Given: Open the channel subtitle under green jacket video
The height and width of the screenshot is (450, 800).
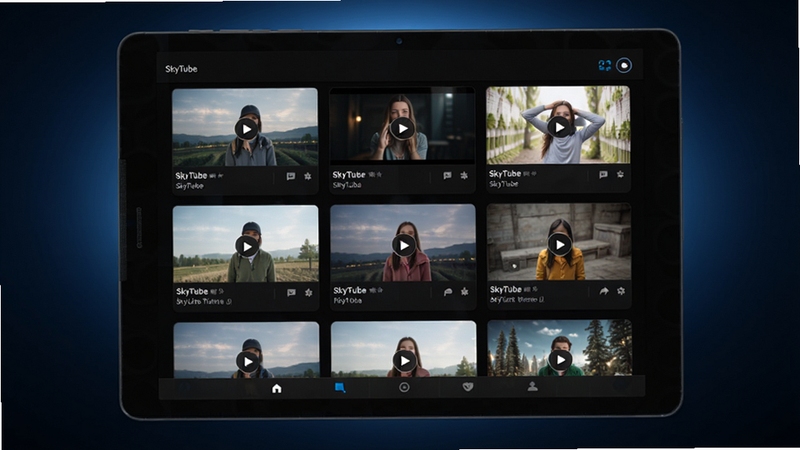Looking at the screenshot, I should pyautogui.click(x=204, y=302).
